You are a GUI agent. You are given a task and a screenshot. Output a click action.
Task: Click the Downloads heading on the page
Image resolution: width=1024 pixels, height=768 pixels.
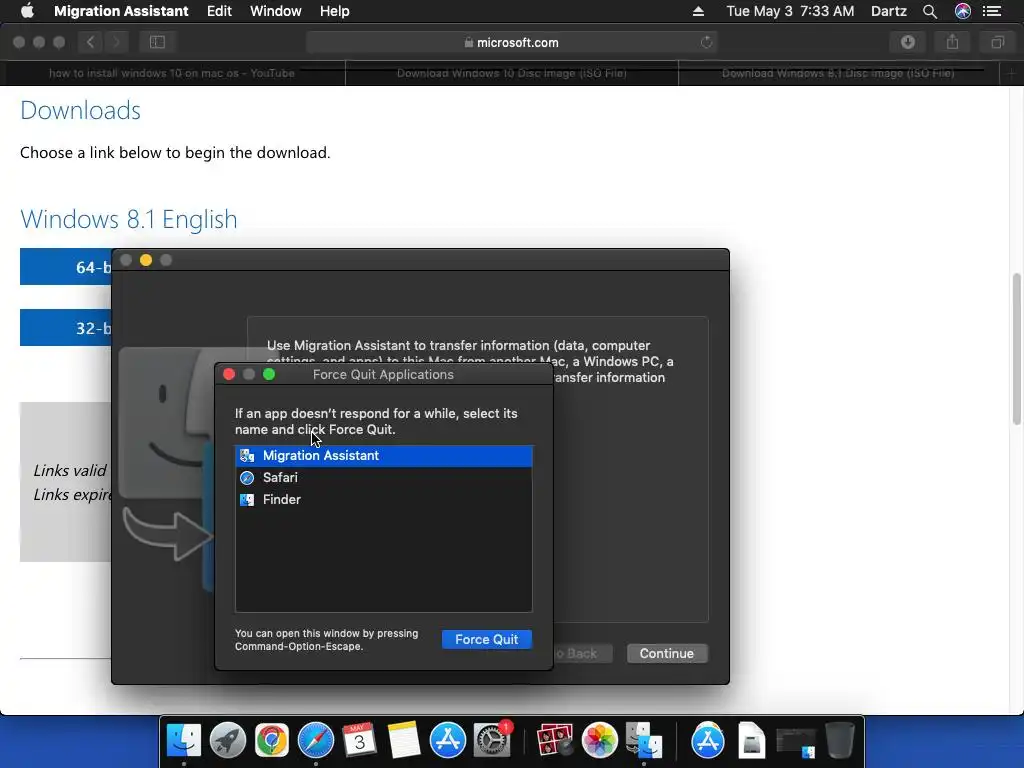point(80,110)
